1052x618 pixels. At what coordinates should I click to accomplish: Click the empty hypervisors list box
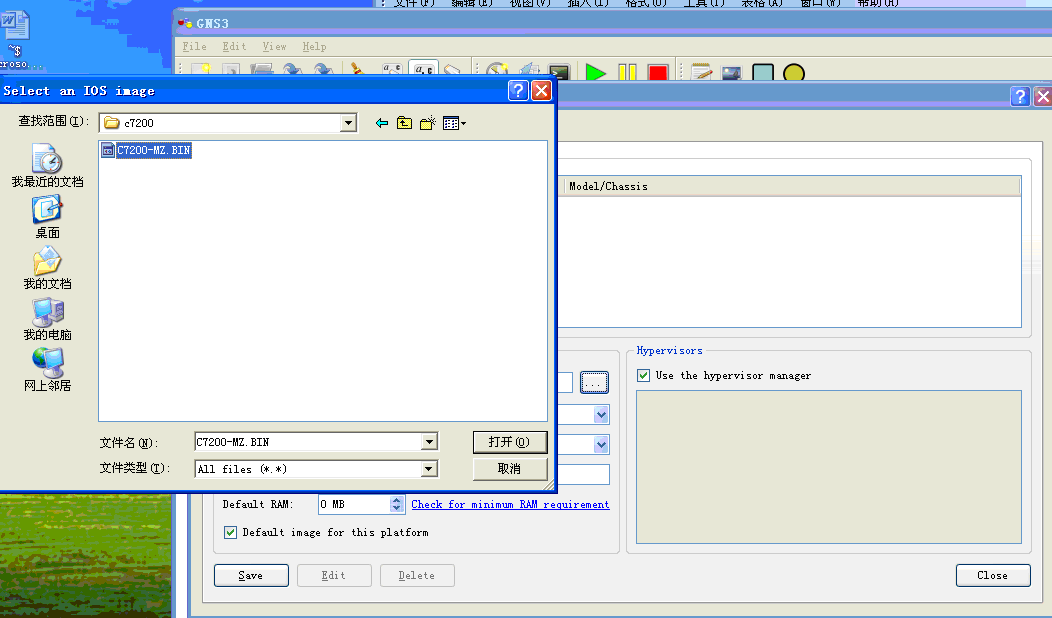[829, 467]
